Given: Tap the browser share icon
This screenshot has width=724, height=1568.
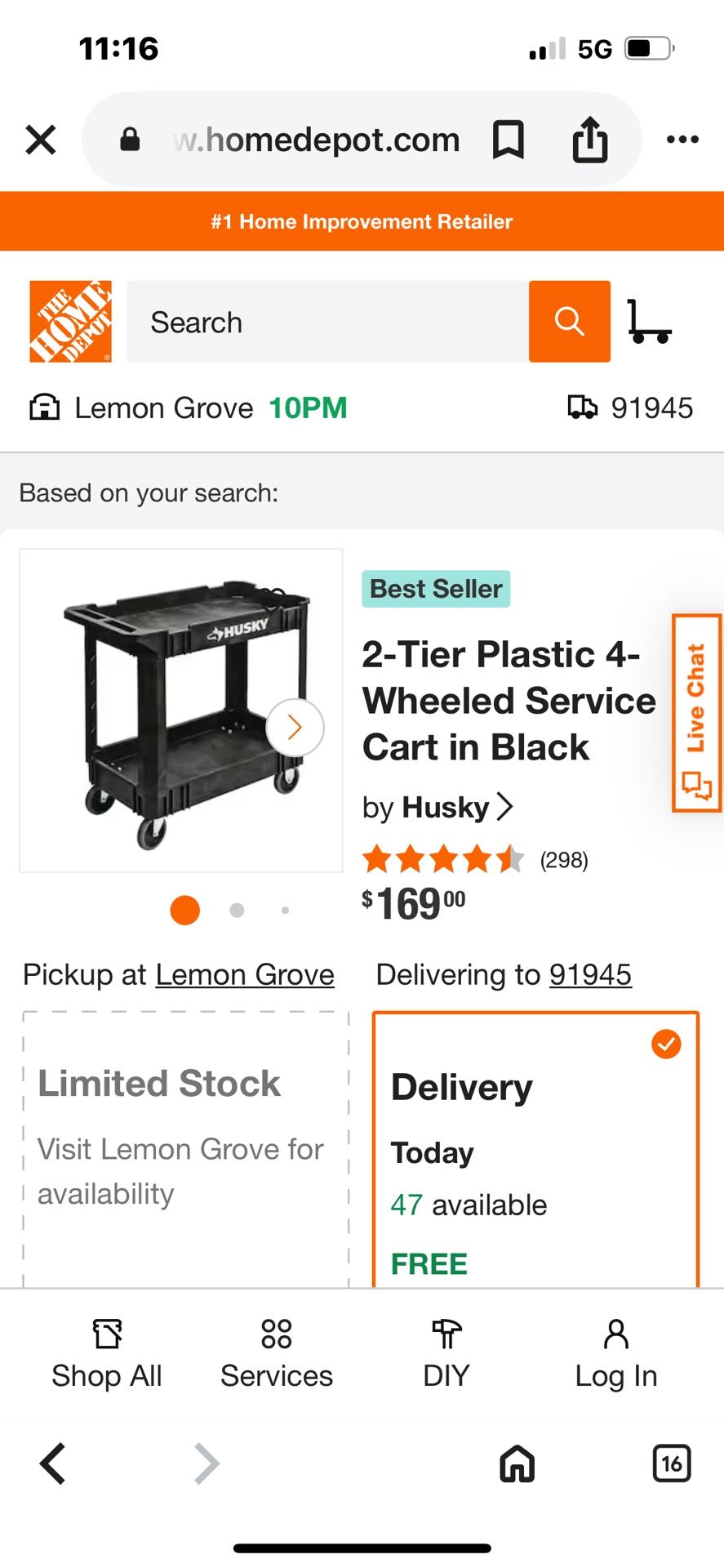Looking at the screenshot, I should coord(589,140).
